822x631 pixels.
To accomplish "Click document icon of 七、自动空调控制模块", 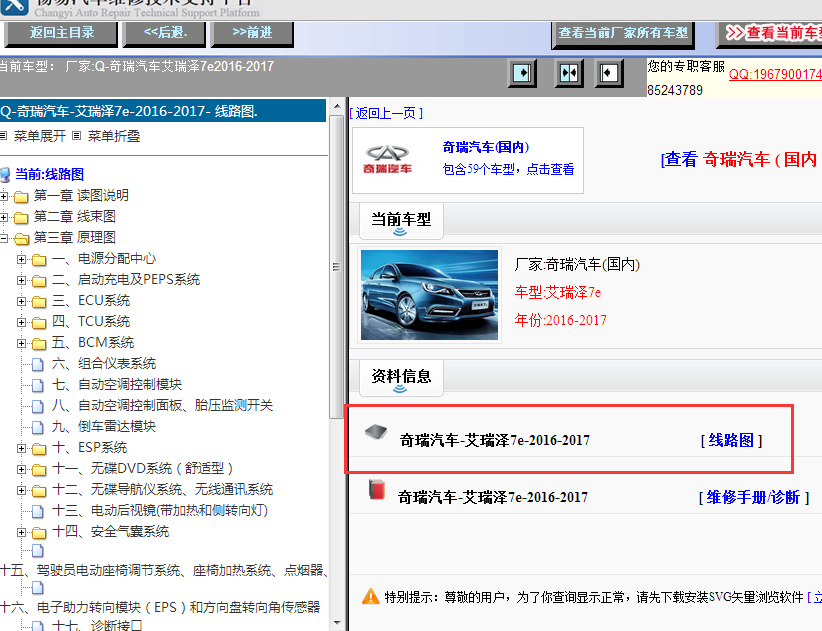I will coord(38,385).
